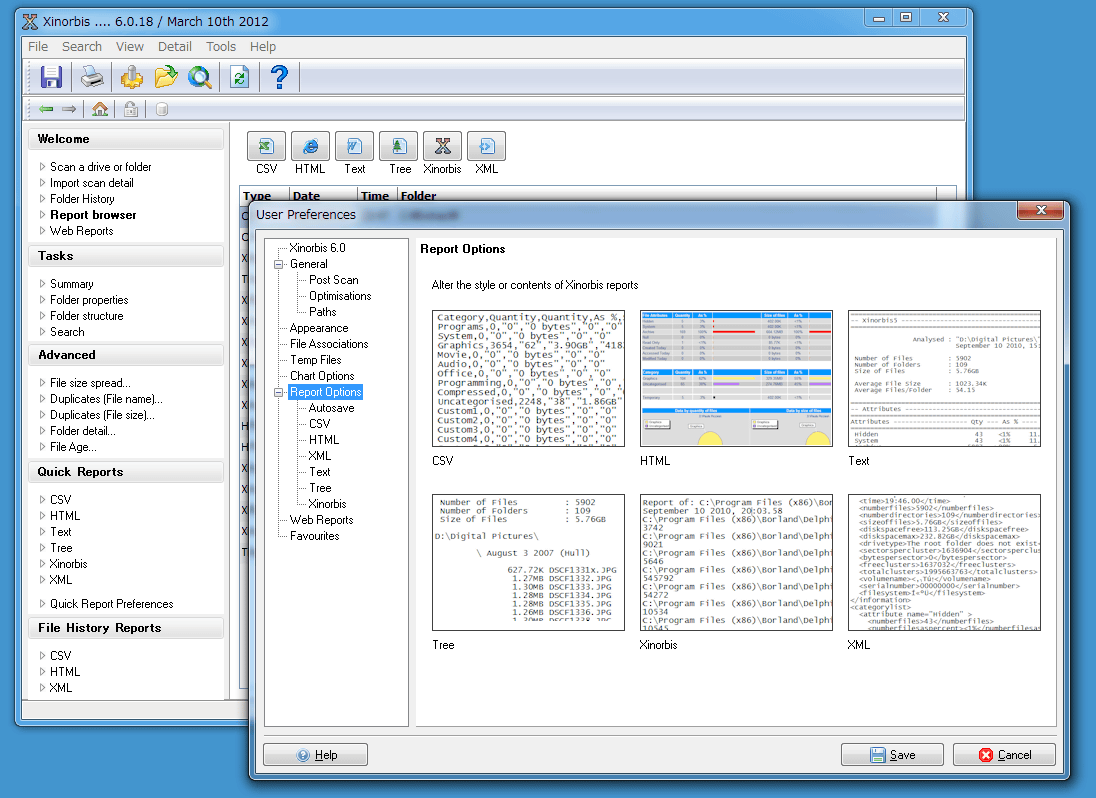
Task: Open the XML report preview thumbnail
Action: pos(944,563)
